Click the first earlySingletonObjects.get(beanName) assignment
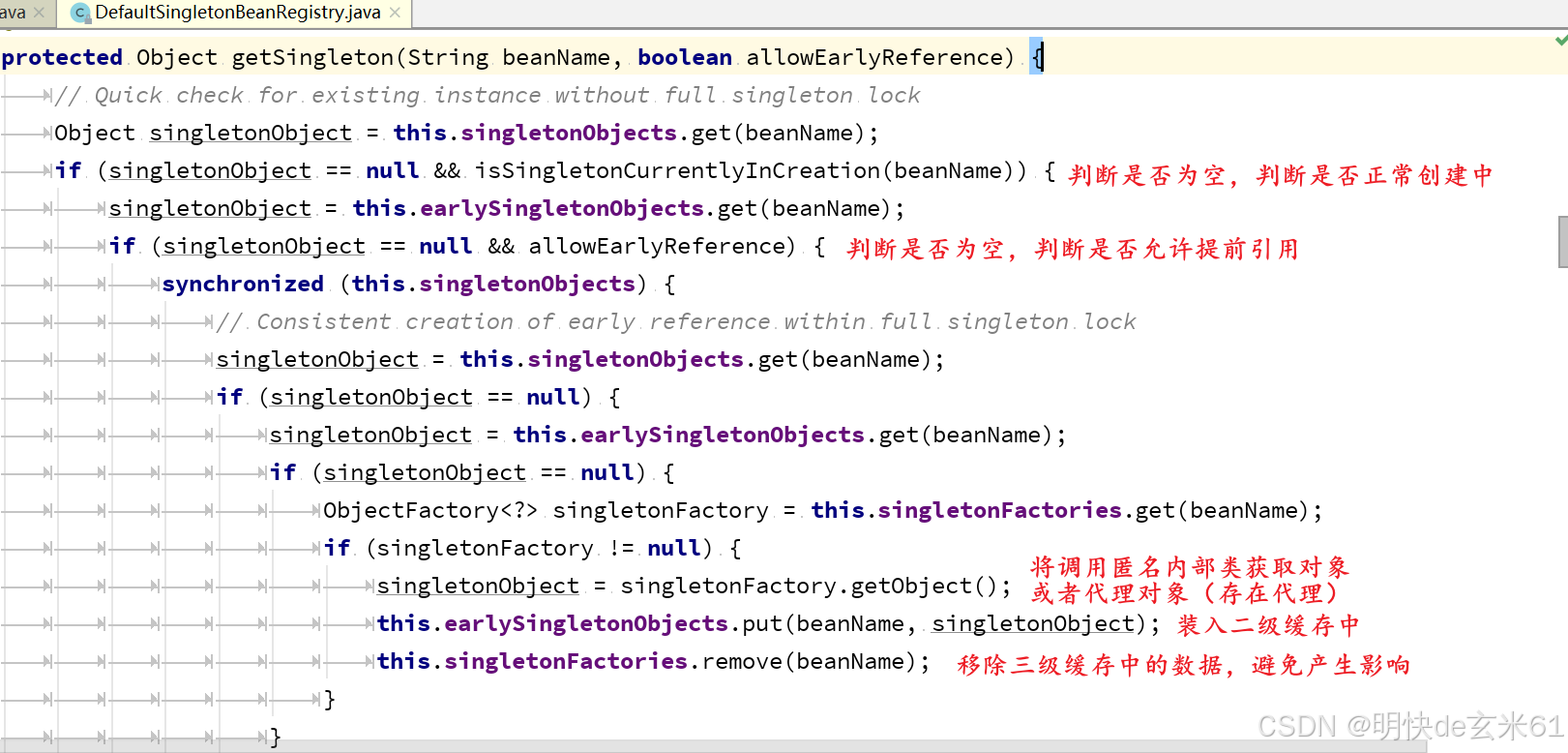This screenshot has height=753, width=1568. coord(507,208)
